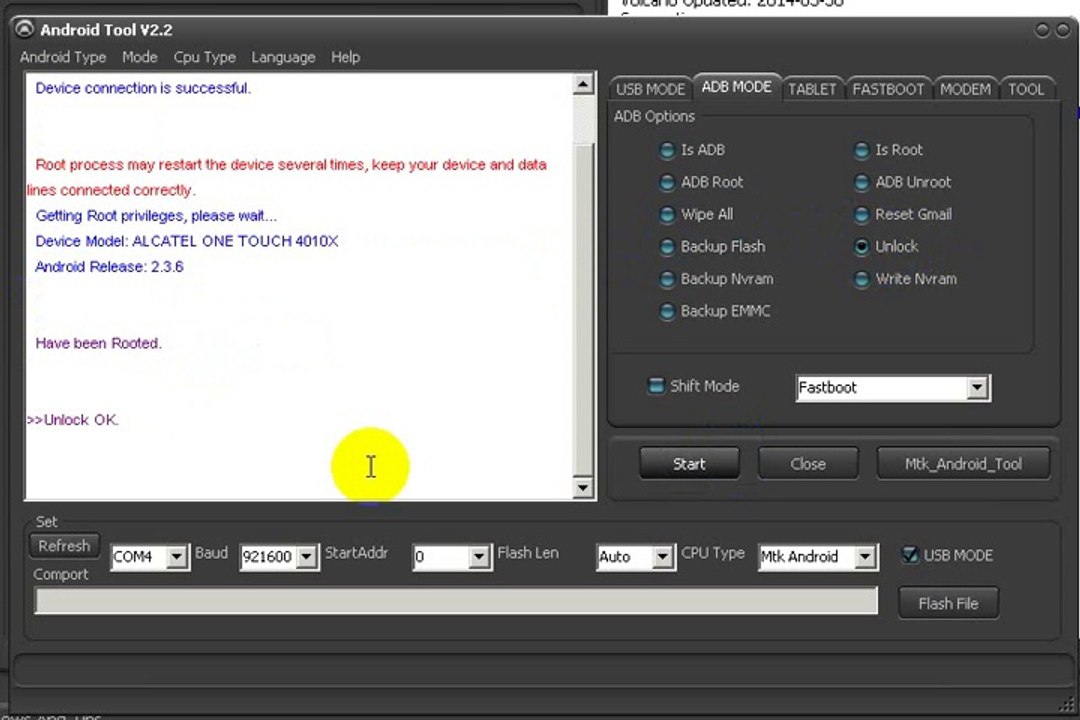Click the log scrollbar up arrow
The width and height of the screenshot is (1080, 720).
583,85
